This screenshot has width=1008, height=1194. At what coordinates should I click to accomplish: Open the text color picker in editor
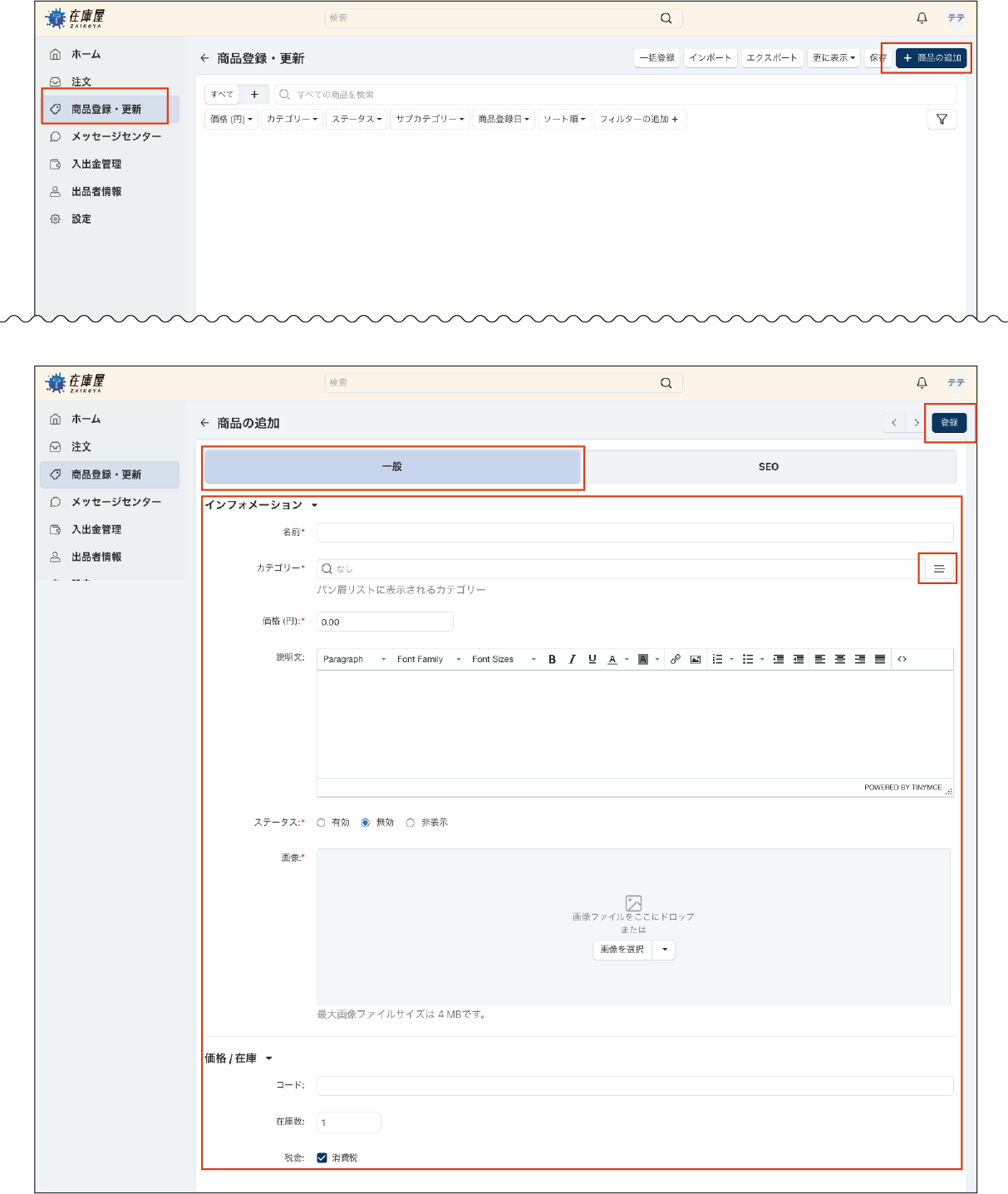tap(612, 658)
